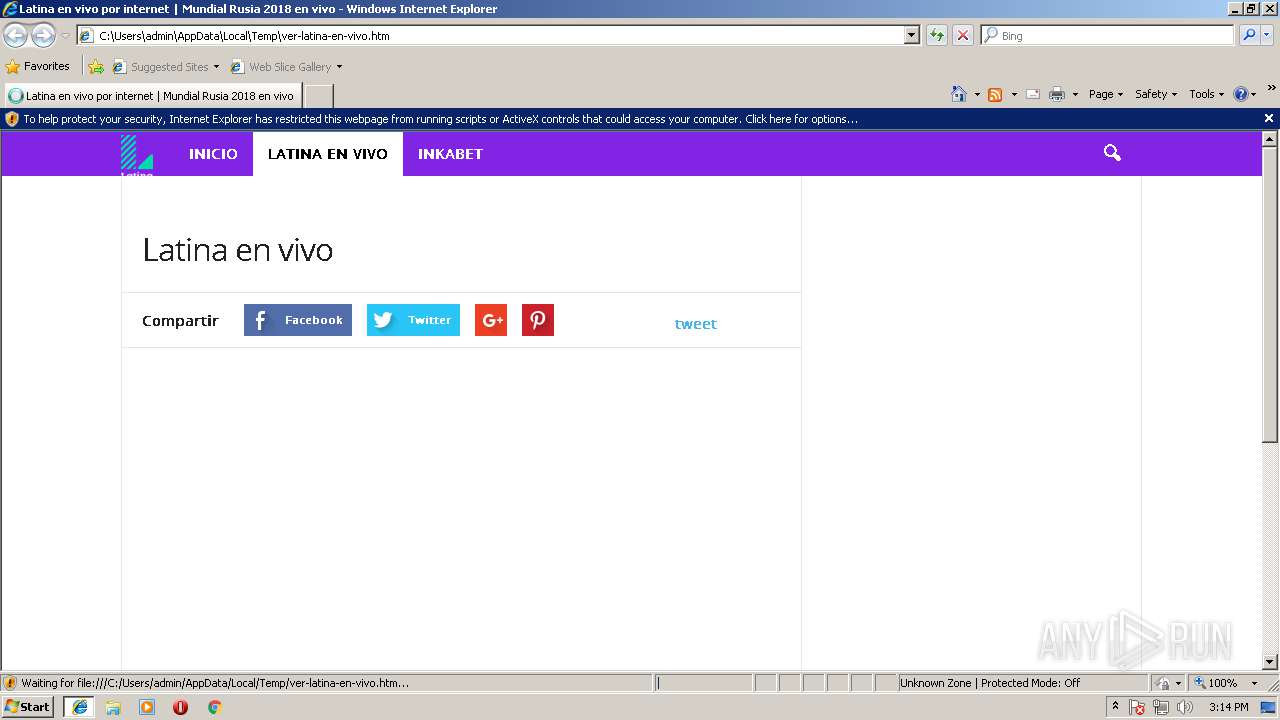Click the tweet link
Screen dimensions: 1280x720
pyautogui.click(x=696, y=324)
